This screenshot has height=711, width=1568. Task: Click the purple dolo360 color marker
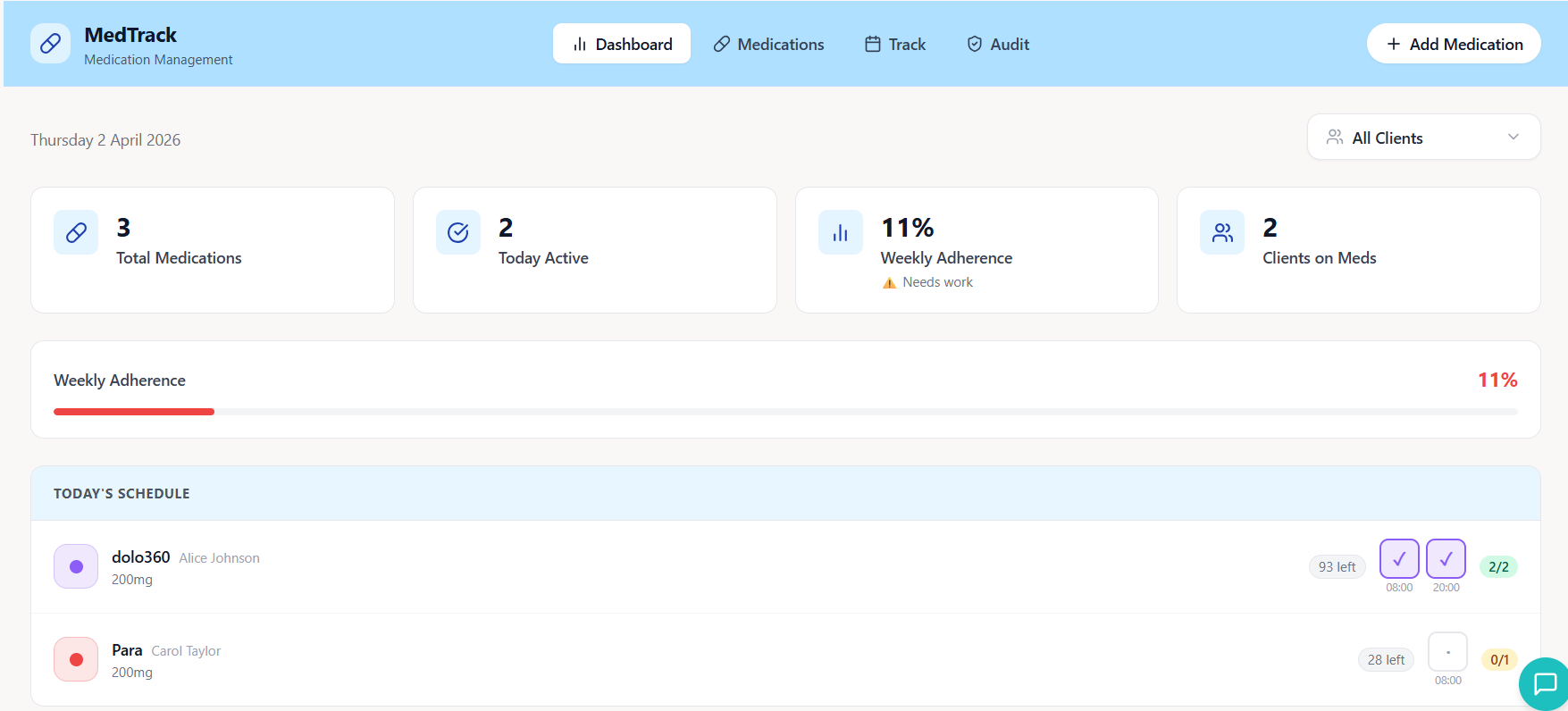76,566
